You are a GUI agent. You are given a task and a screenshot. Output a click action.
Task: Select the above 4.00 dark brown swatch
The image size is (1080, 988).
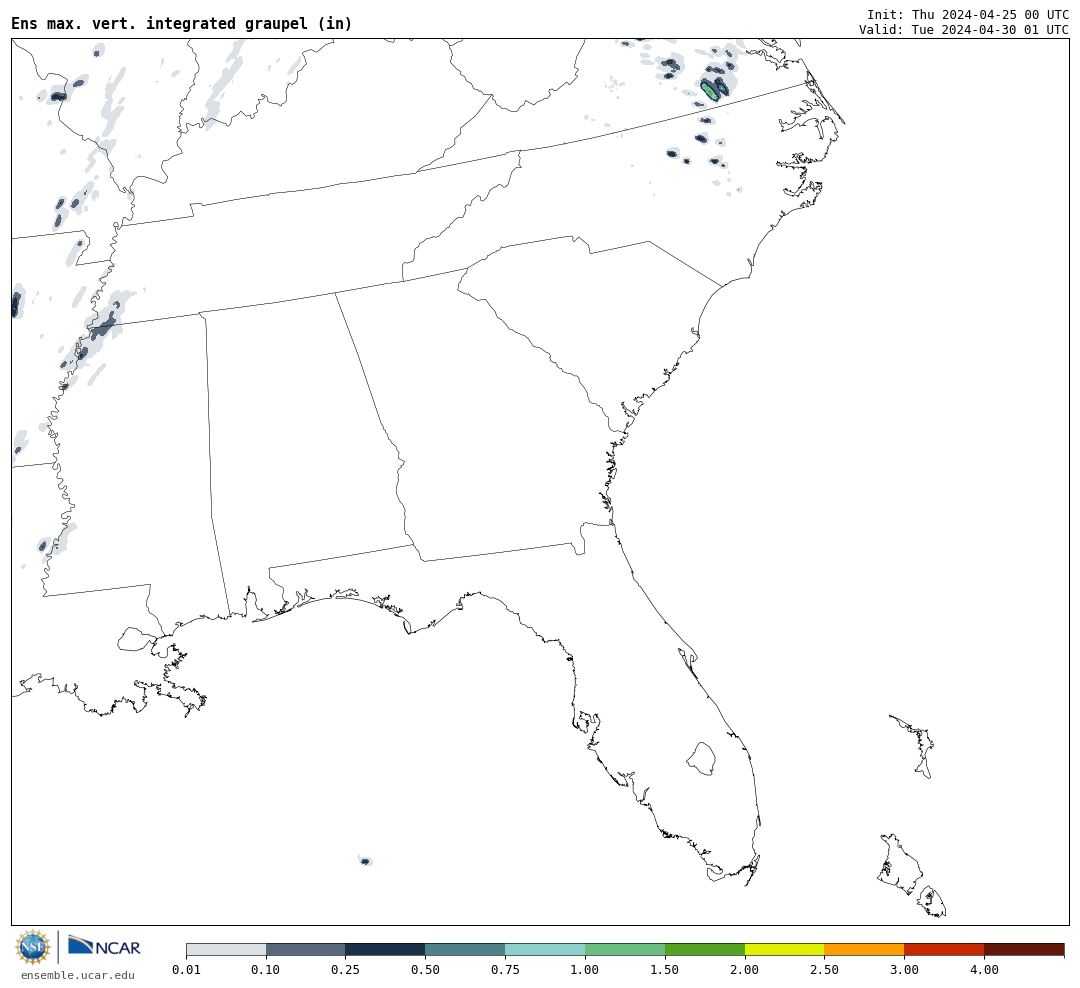pos(1024,950)
